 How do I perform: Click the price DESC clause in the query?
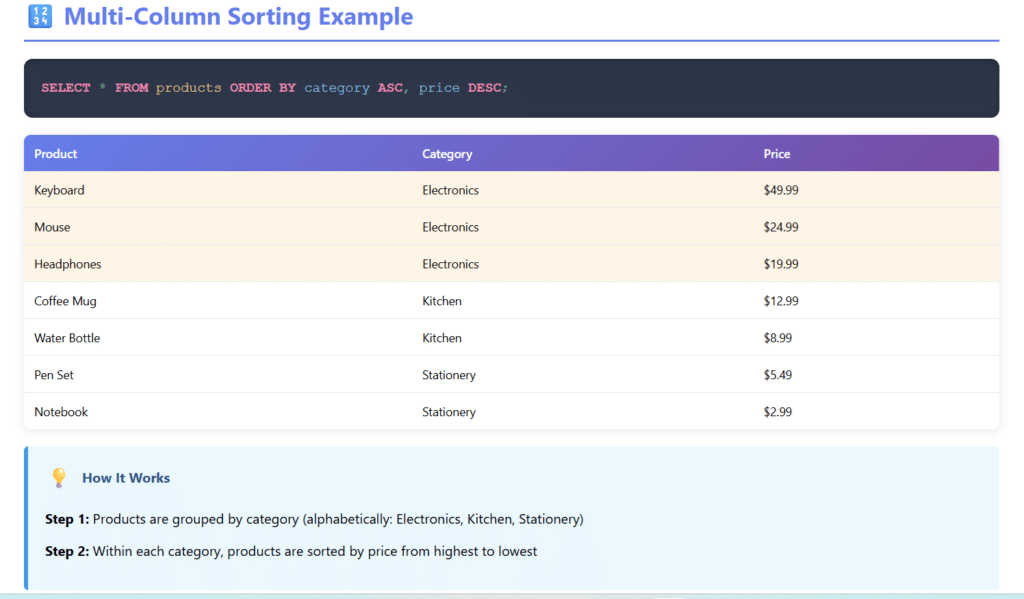tap(460, 88)
